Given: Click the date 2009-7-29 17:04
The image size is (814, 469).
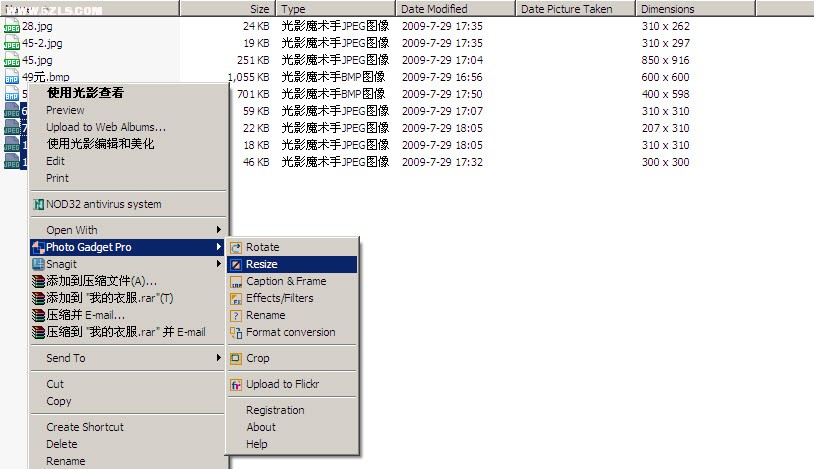Looking at the screenshot, I should tap(442, 60).
